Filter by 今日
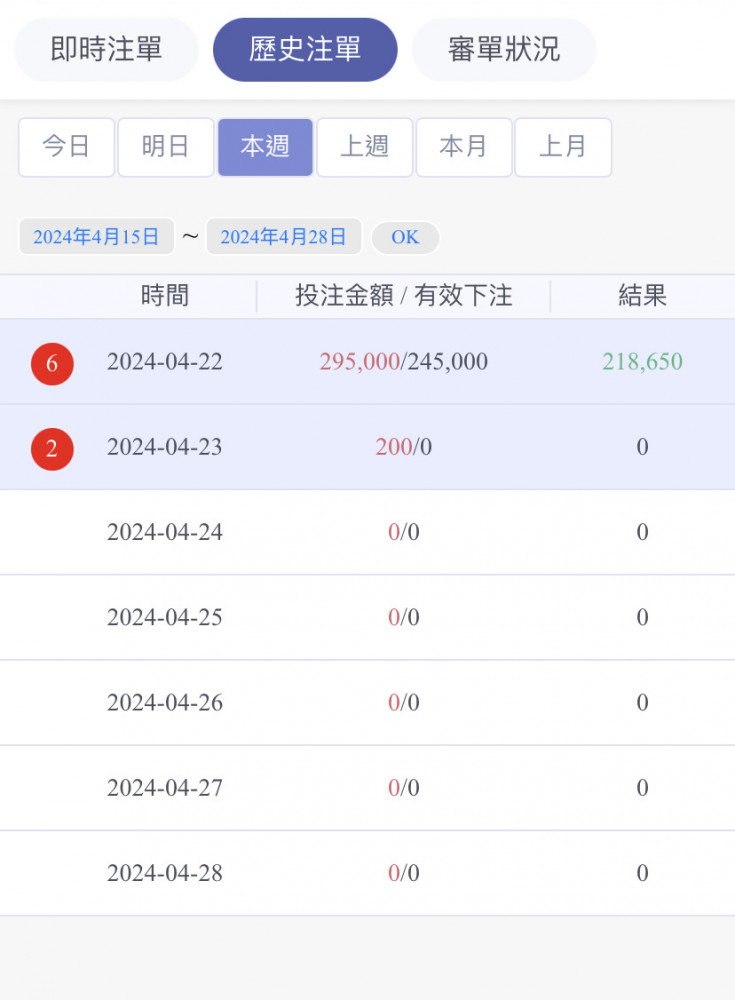 (x=66, y=147)
